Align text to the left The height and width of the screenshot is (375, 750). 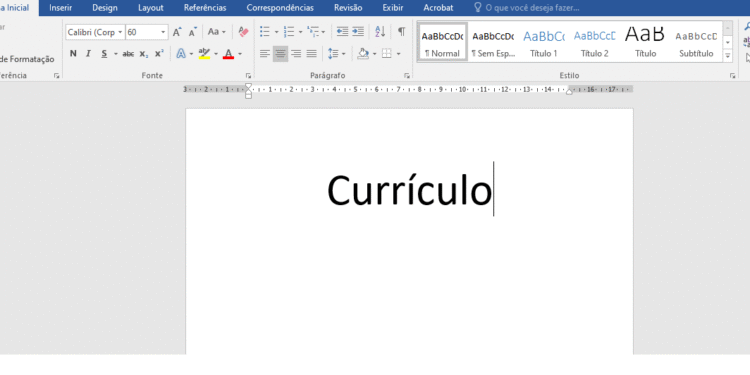pos(265,54)
